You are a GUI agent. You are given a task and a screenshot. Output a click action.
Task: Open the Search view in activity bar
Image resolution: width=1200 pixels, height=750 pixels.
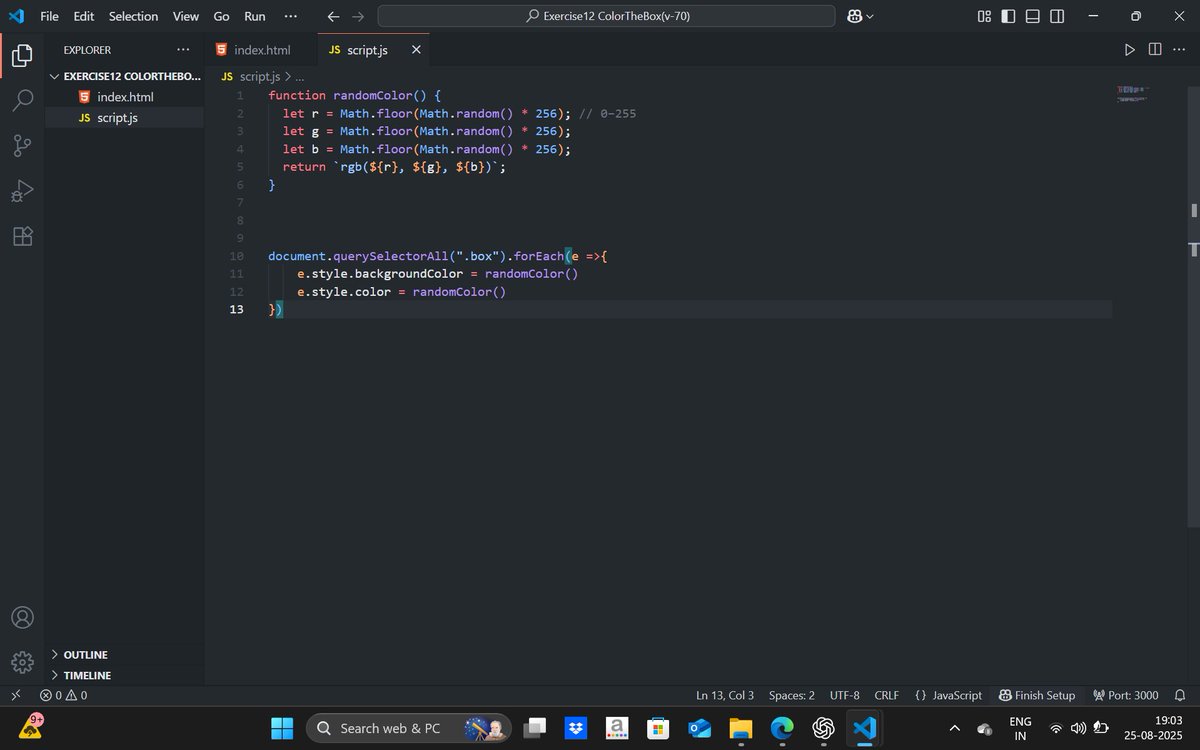[x=22, y=101]
